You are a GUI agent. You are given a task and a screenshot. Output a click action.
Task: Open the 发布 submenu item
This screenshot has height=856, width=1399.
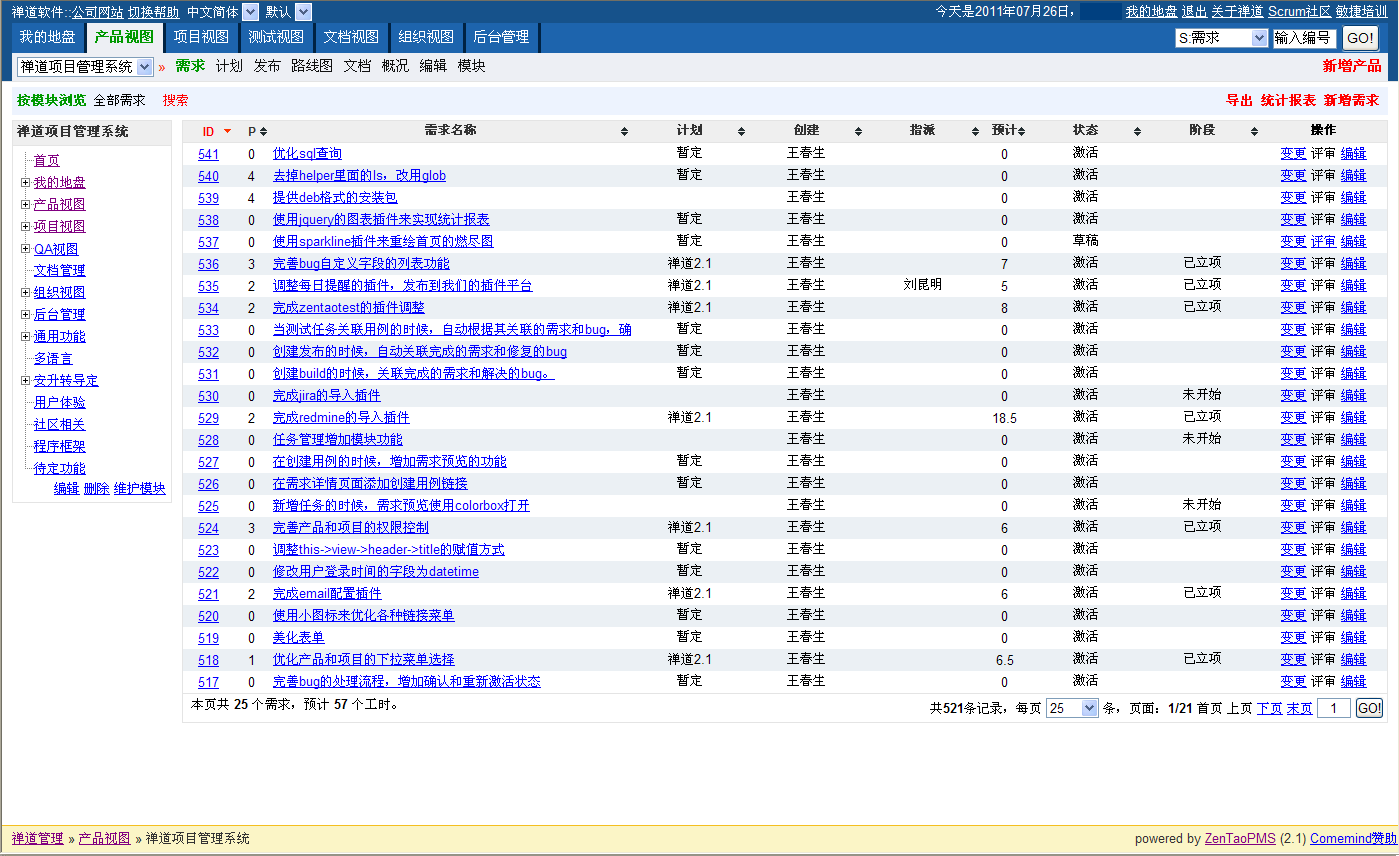pos(267,66)
